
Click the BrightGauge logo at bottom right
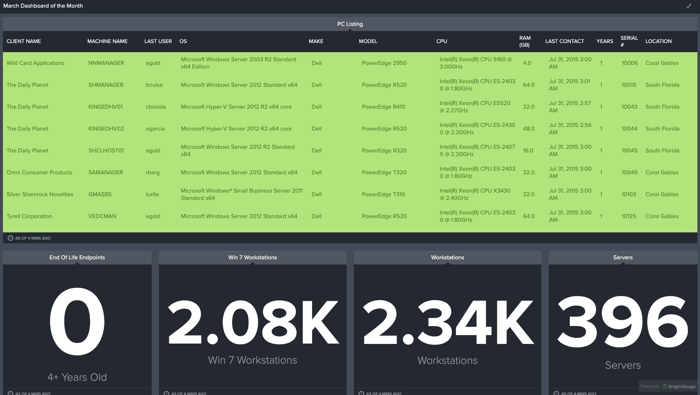coord(679,386)
